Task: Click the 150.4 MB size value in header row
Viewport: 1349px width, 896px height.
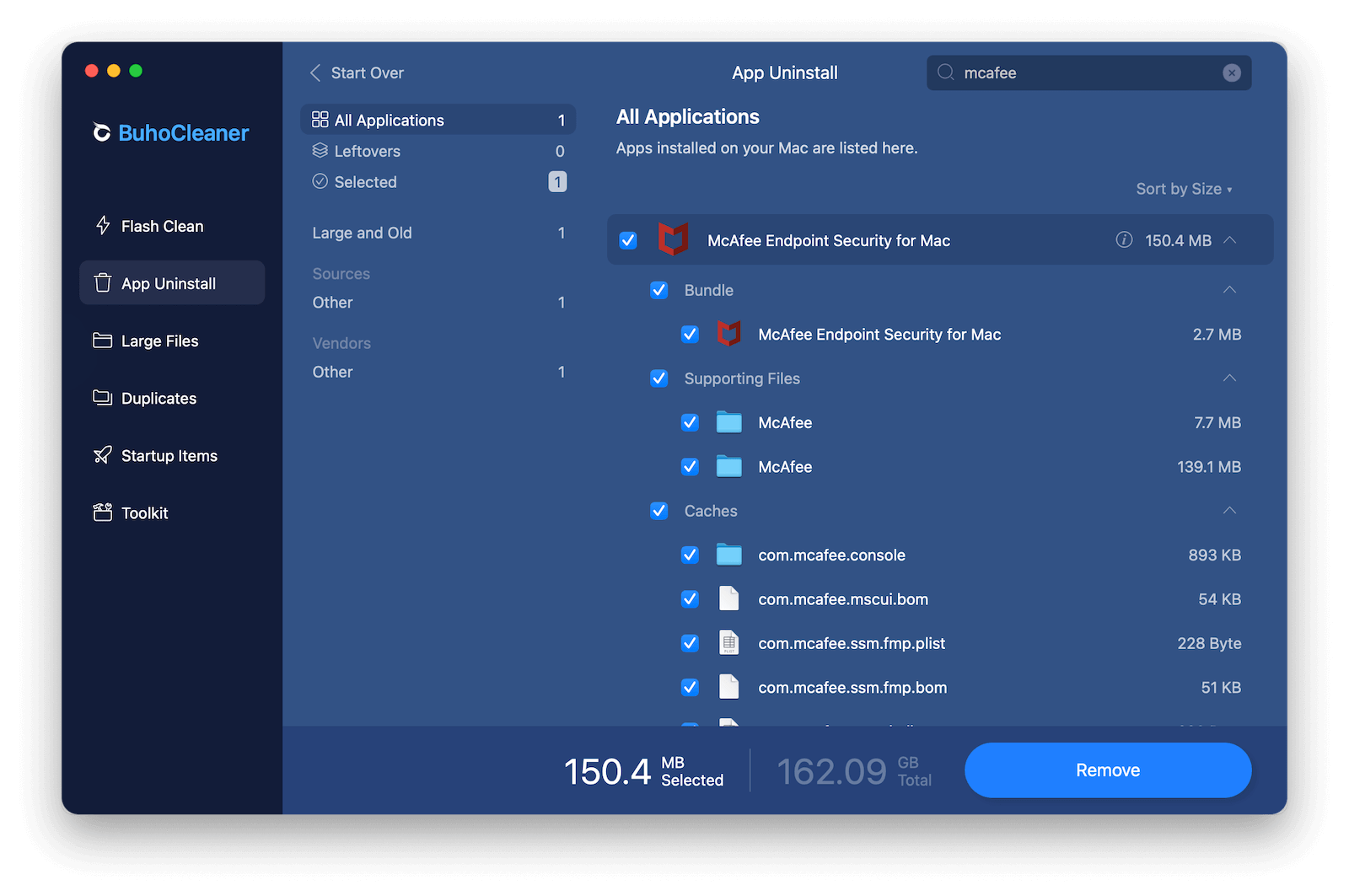Action: coord(1178,240)
